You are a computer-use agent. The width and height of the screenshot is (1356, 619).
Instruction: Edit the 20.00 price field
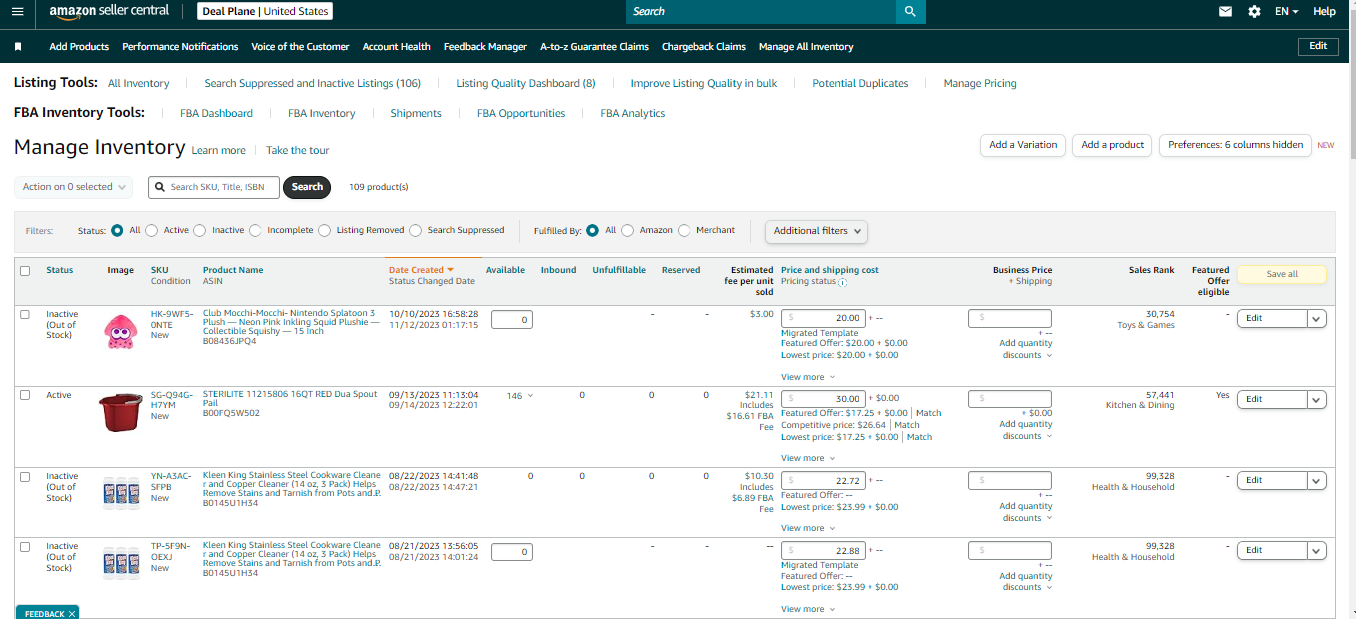[x=824, y=318]
